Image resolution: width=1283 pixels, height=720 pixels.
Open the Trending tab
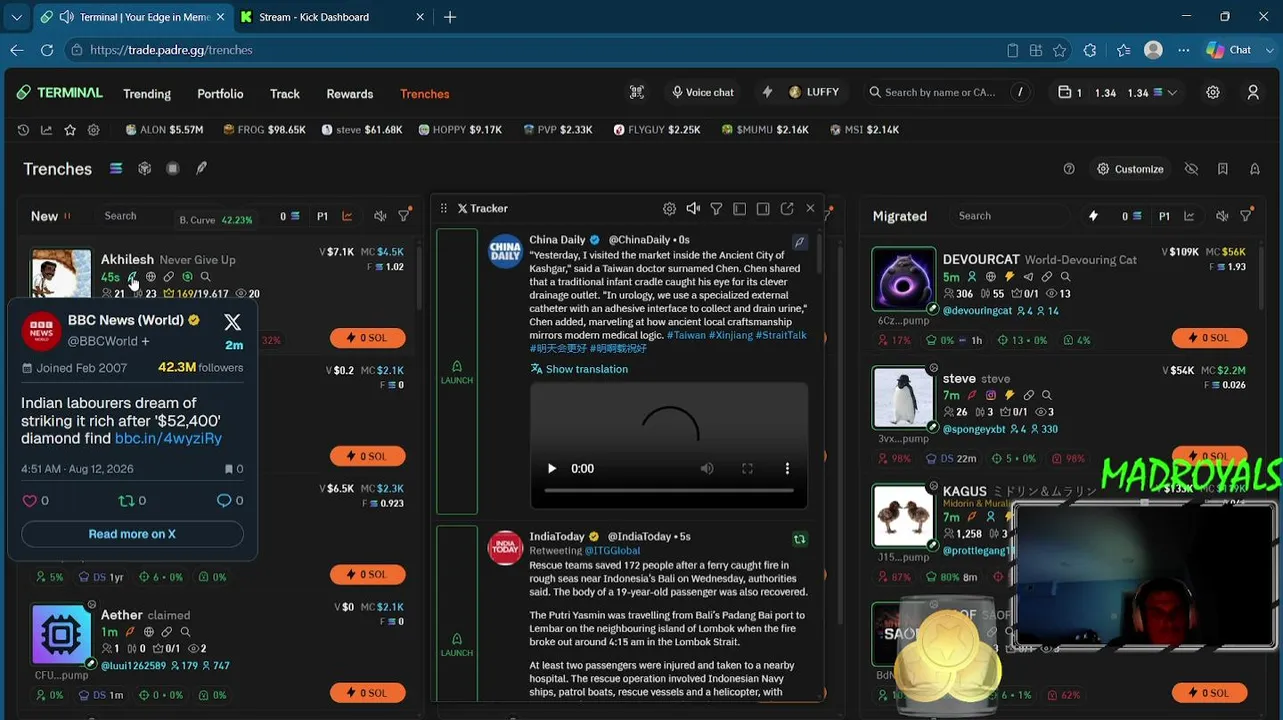[147, 94]
